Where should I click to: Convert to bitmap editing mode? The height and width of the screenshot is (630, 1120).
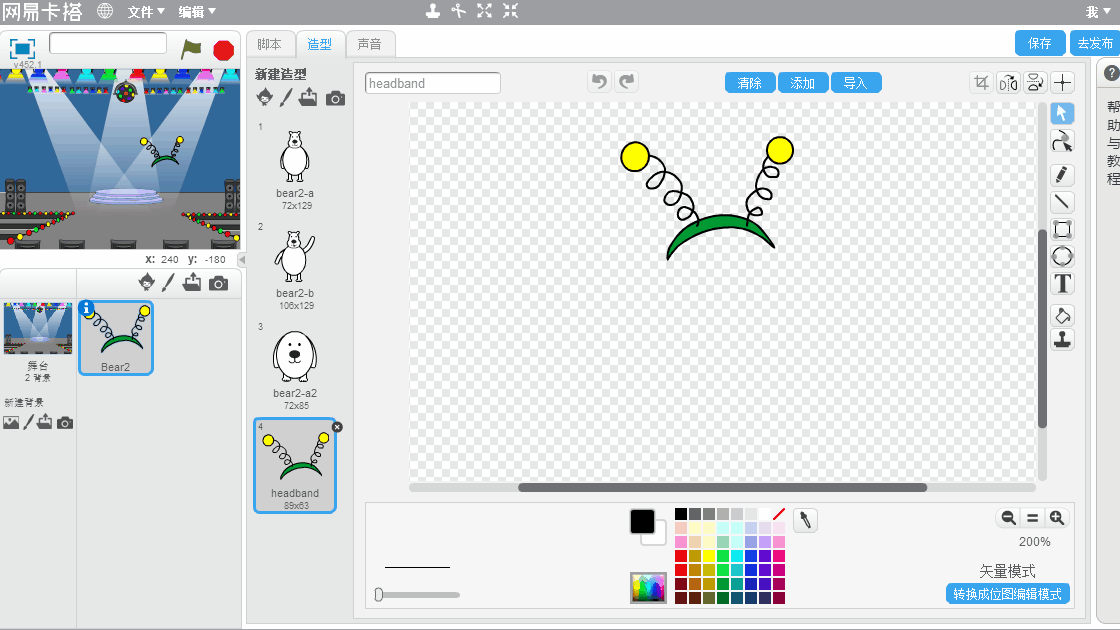[x=1008, y=594]
